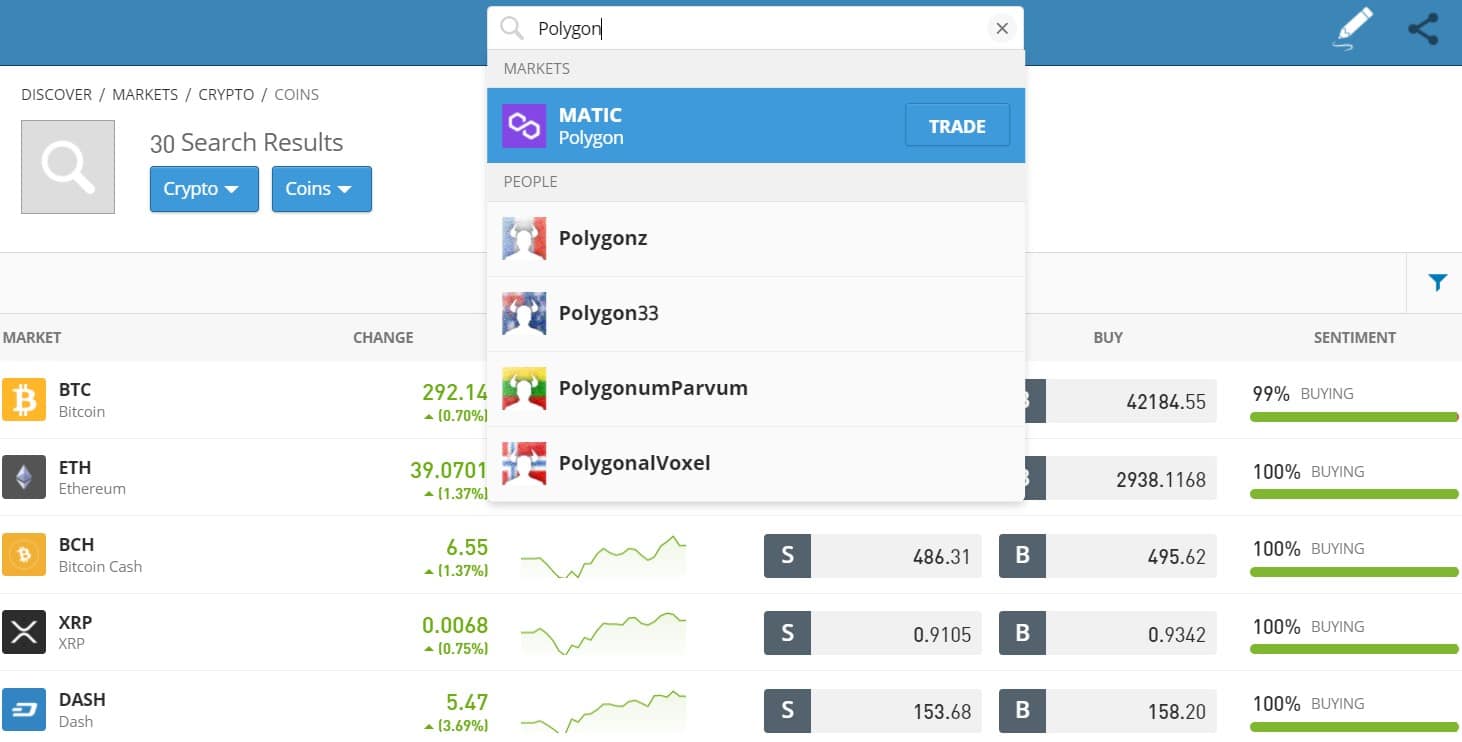Image resolution: width=1462 pixels, height=742 pixels.
Task: Clear the search field with X button
Action: point(1001,28)
